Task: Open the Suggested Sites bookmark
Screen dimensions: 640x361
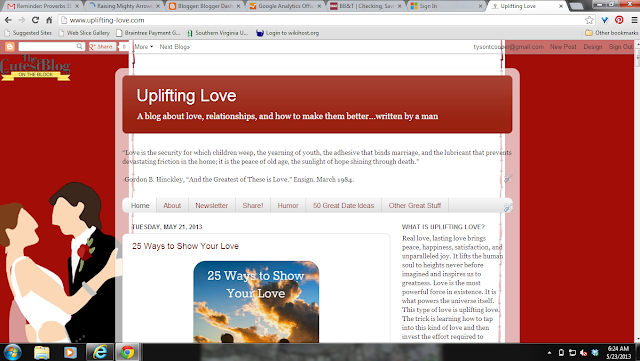Action: [x=28, y=33]
